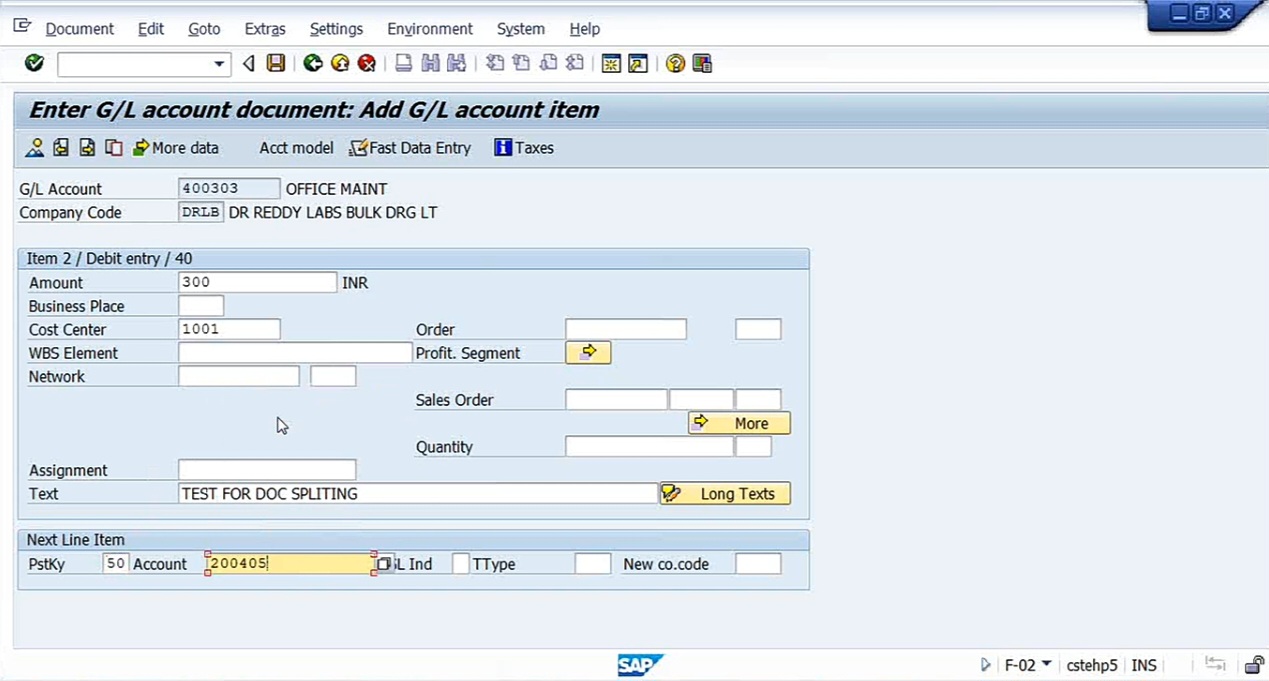The height and width of the screenshot is (681, 1269).
Task: Open the Environment menu
Action: click(x=430, y=29)
